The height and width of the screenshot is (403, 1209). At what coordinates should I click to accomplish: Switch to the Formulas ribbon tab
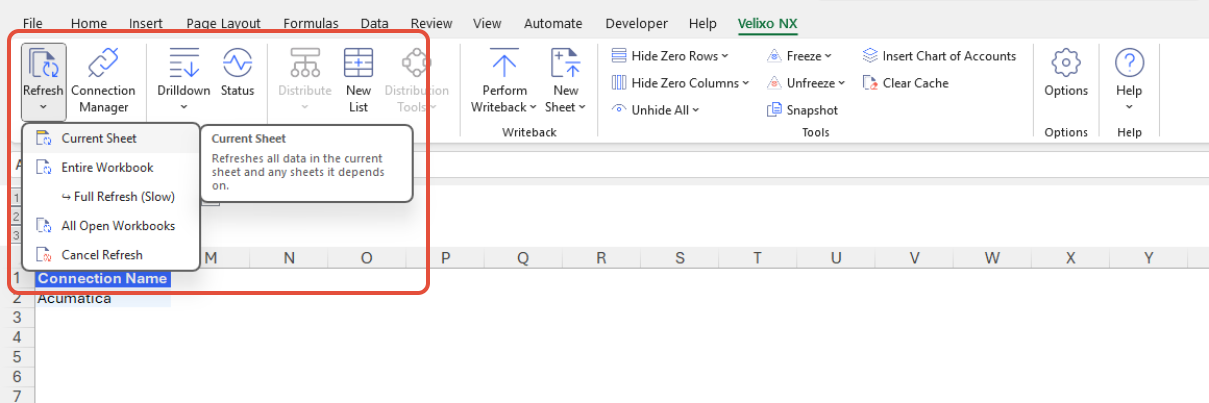tap(311, 23)
